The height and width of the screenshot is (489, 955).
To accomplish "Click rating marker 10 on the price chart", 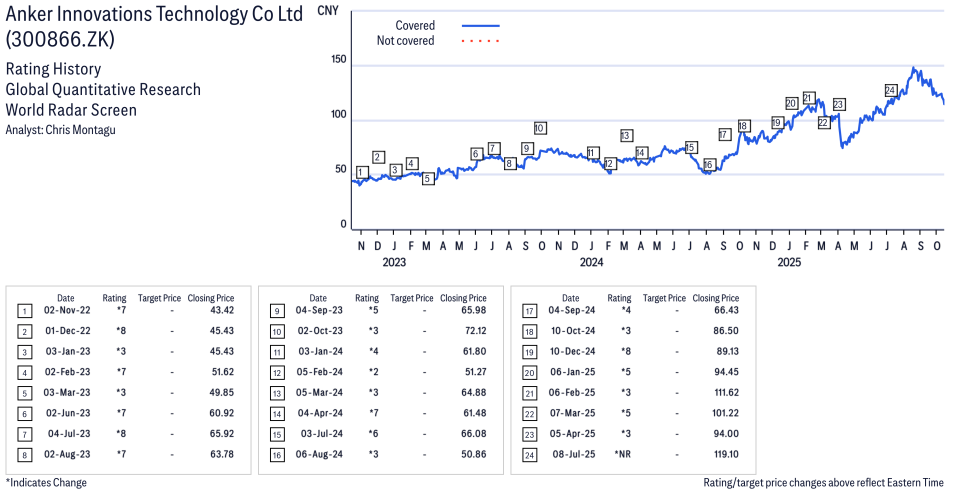I will [x=539, y=128].
